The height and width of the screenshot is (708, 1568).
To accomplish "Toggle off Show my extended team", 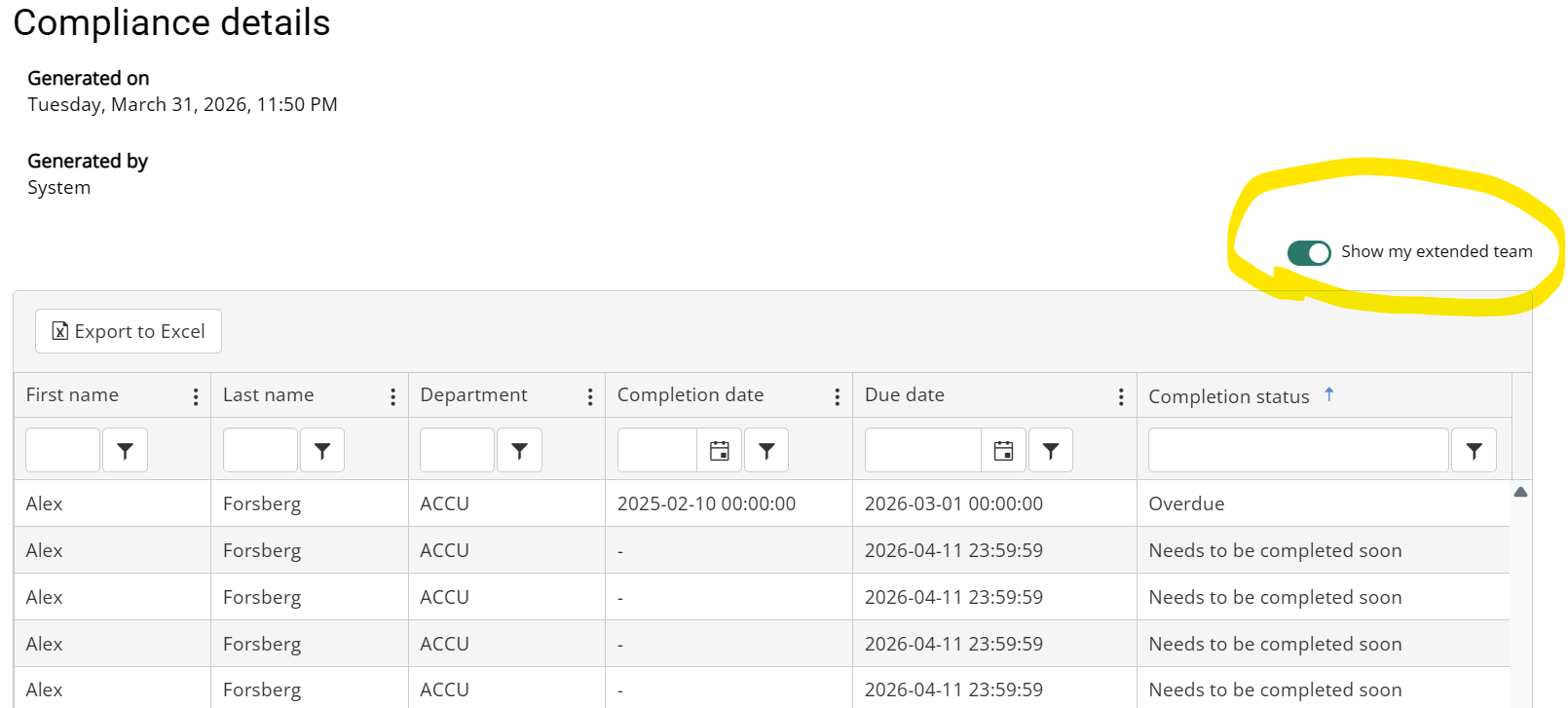I will click(1308, 253).
